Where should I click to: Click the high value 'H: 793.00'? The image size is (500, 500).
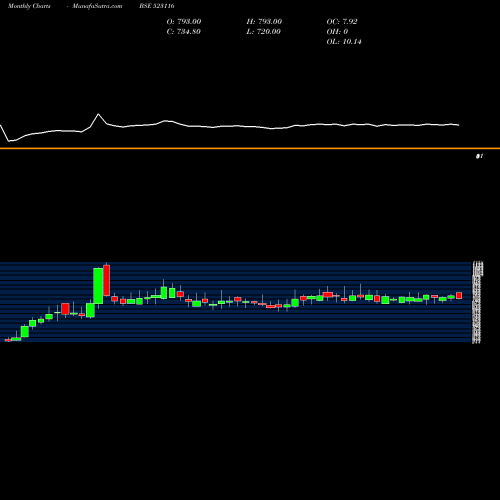click(264, 21)
